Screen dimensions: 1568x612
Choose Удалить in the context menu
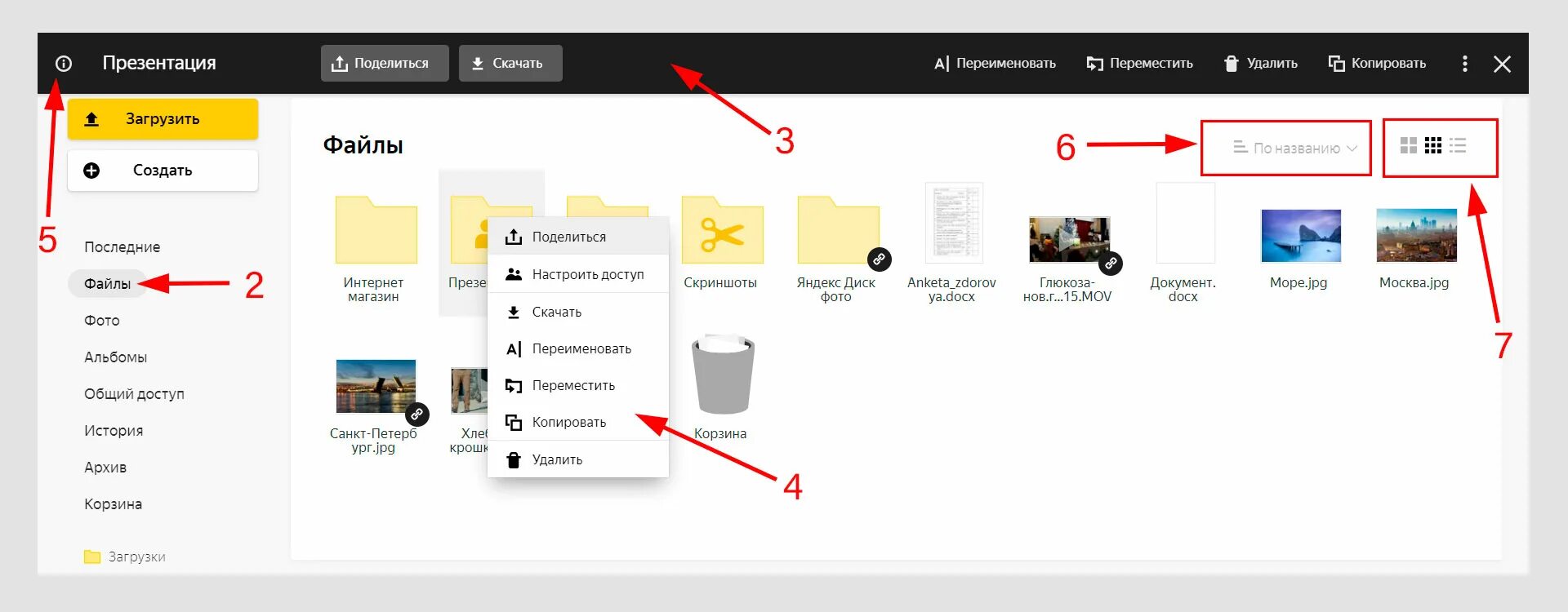pos(578,459)
